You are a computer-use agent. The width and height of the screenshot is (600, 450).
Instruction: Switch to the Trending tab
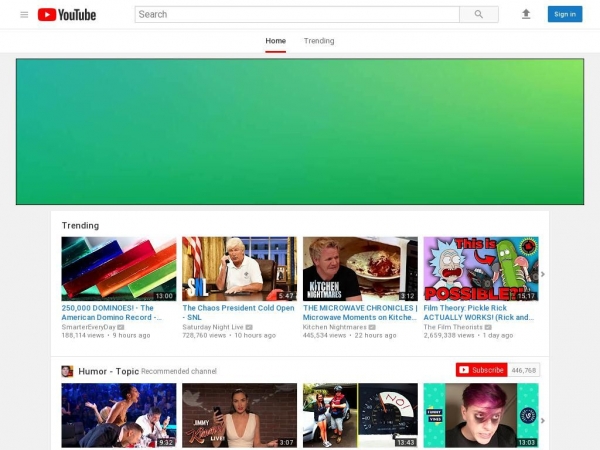319,41
